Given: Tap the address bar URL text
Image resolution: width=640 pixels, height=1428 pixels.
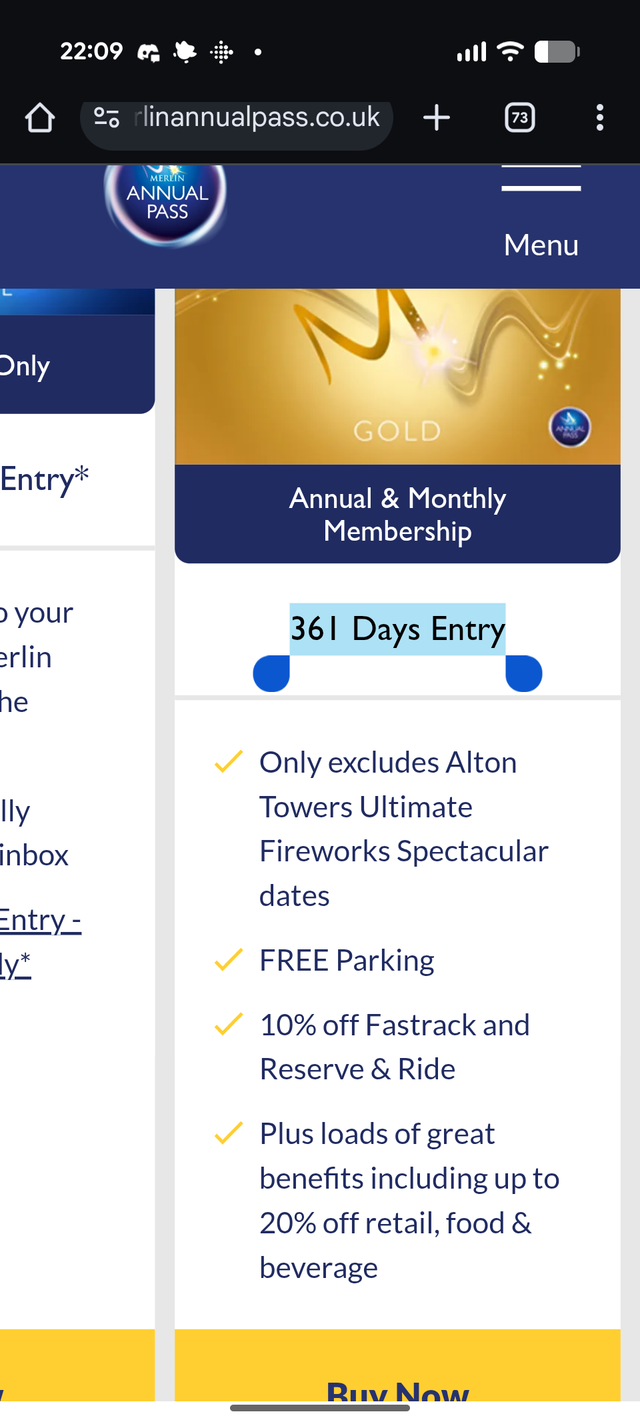Looking at the screenshot, I should pos(257,118).
